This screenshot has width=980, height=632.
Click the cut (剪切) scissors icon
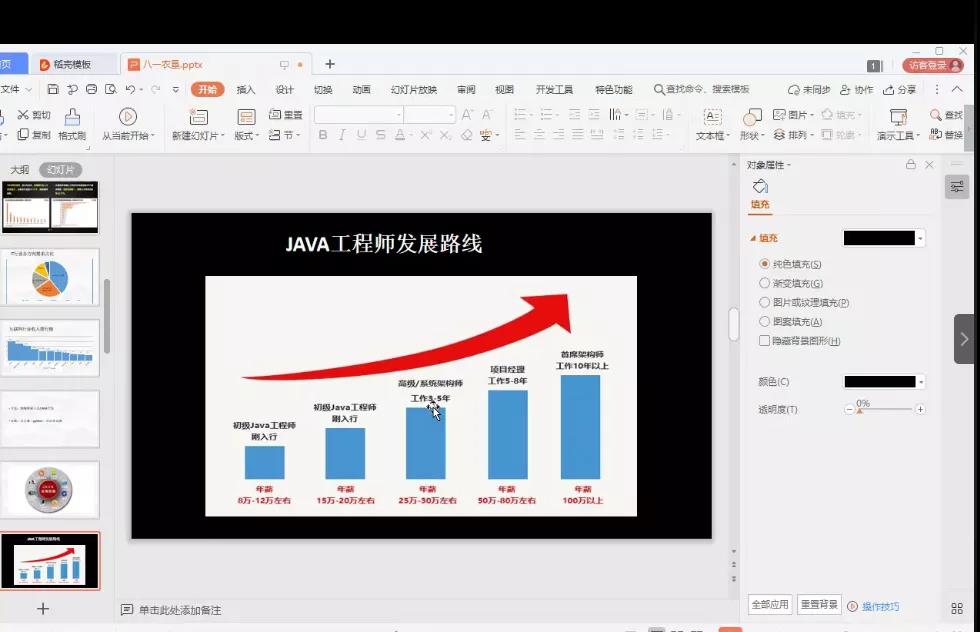point(23,115)
